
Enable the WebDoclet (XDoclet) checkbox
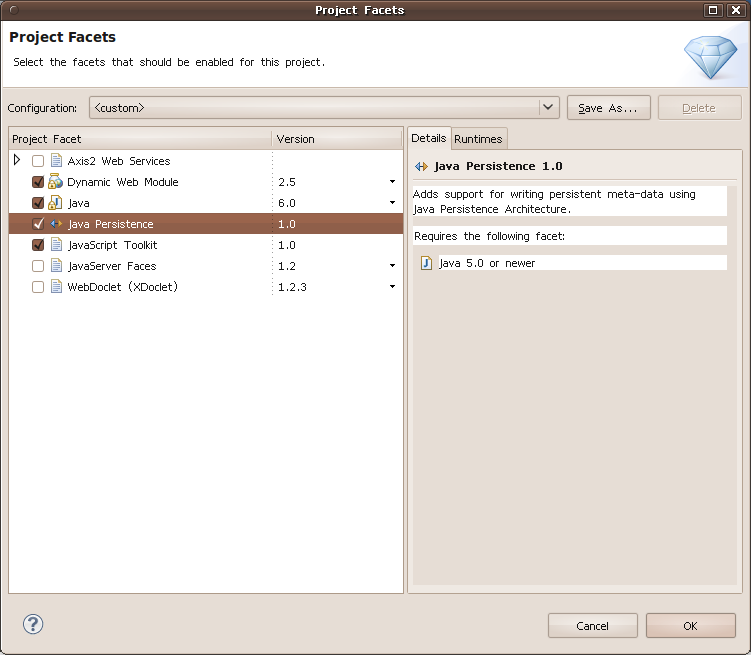[x=38, y=287]
